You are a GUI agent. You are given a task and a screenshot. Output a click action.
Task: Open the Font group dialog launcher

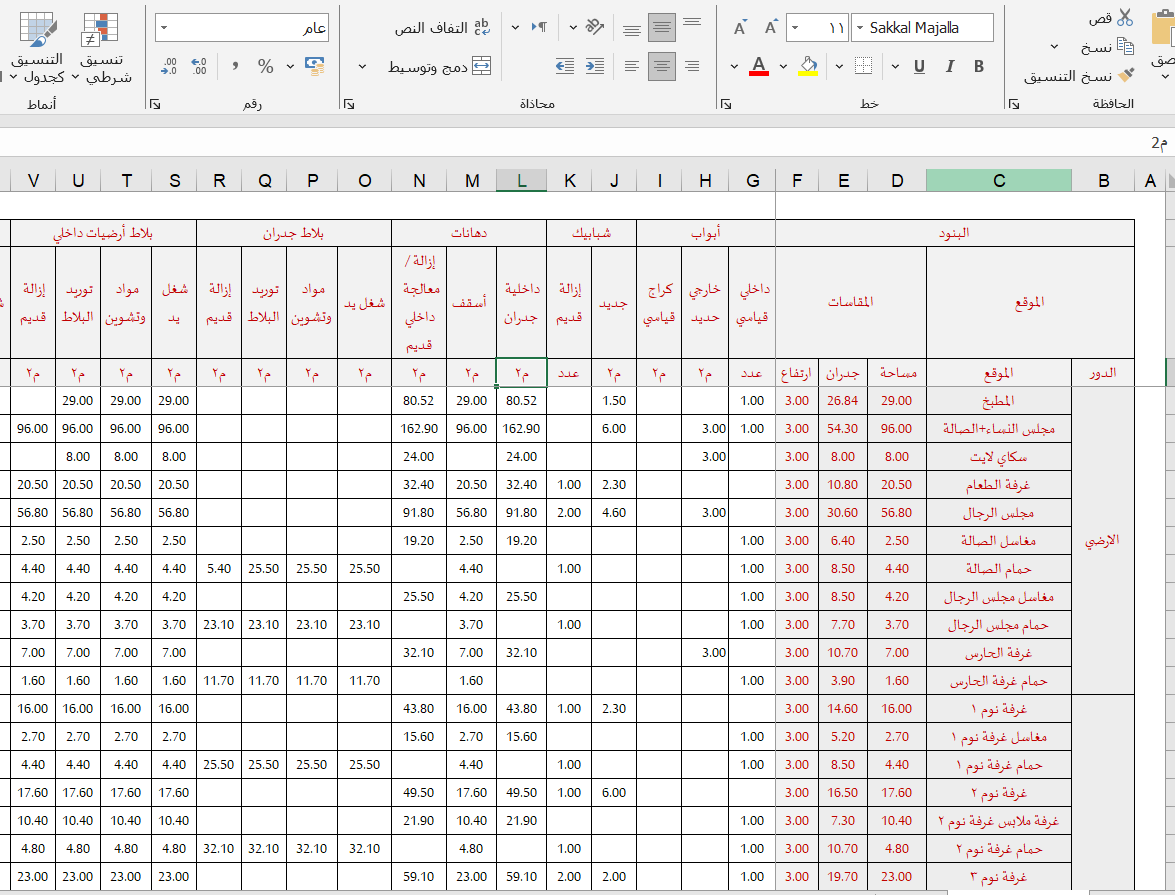point(726,102)
